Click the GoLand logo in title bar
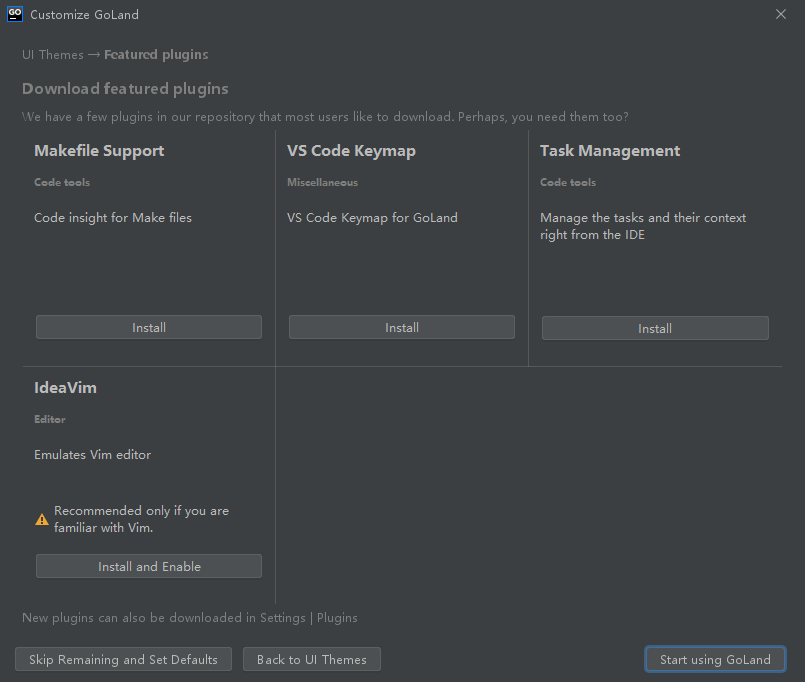Image resolution: width=805 pixels, height=682 pixels. coord(15,14)
